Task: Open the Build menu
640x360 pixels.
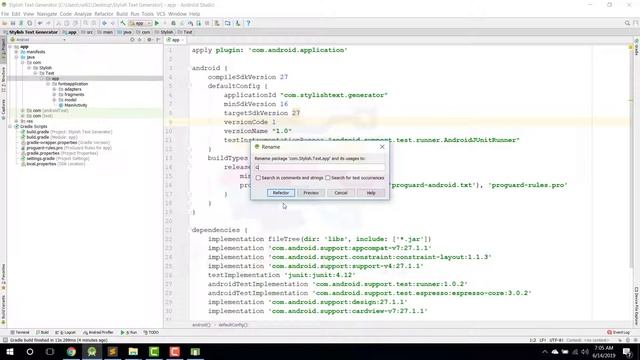Action: point(122,14)
